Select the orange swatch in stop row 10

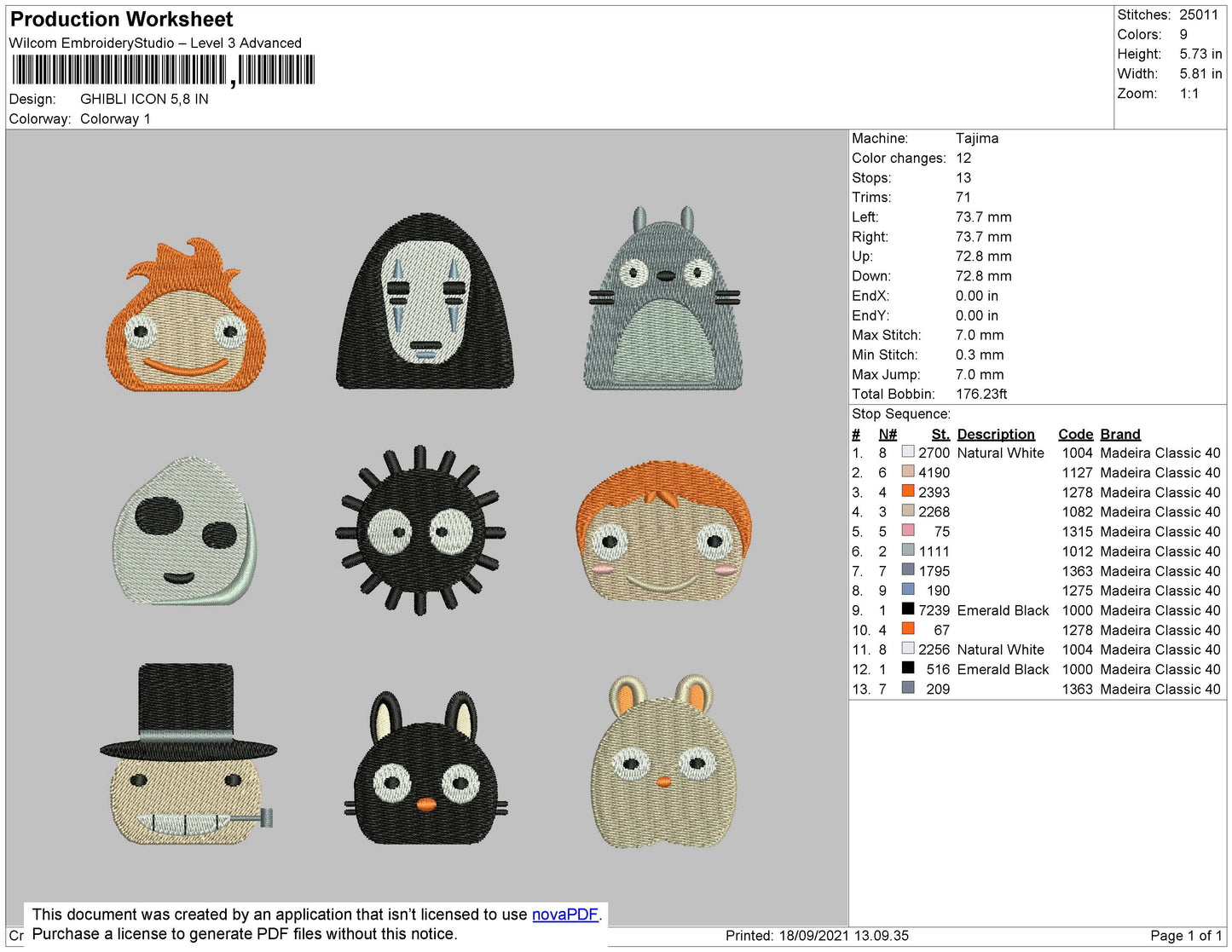click(x=908, y=629)
